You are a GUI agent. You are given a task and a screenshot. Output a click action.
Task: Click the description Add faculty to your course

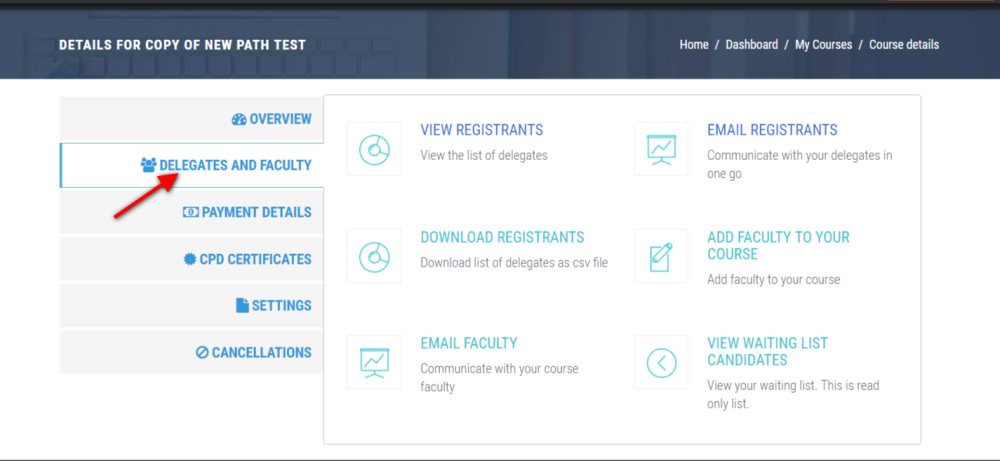click(774, 279)
